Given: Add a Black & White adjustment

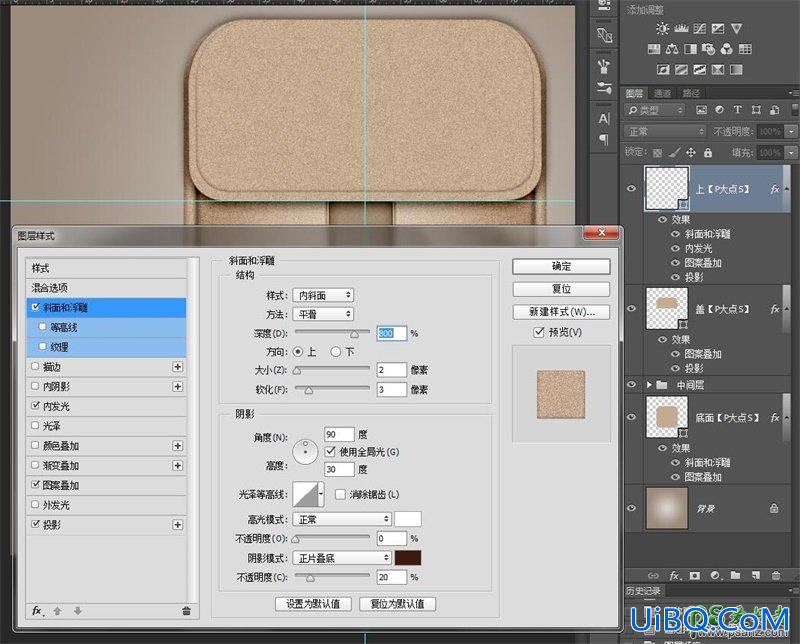Looking at the screenshot, I should point(690,49).
